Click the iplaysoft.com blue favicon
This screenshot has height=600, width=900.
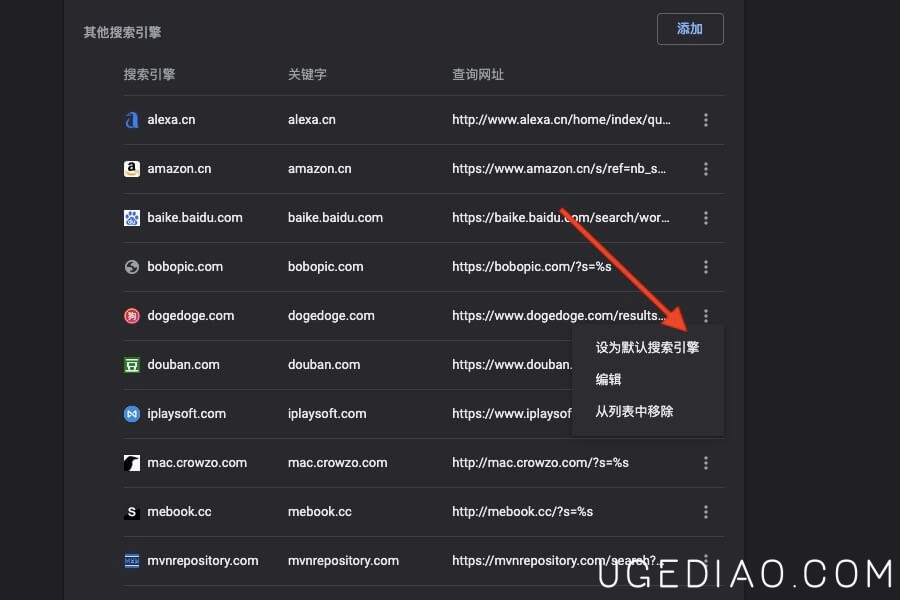click(132, 413)
